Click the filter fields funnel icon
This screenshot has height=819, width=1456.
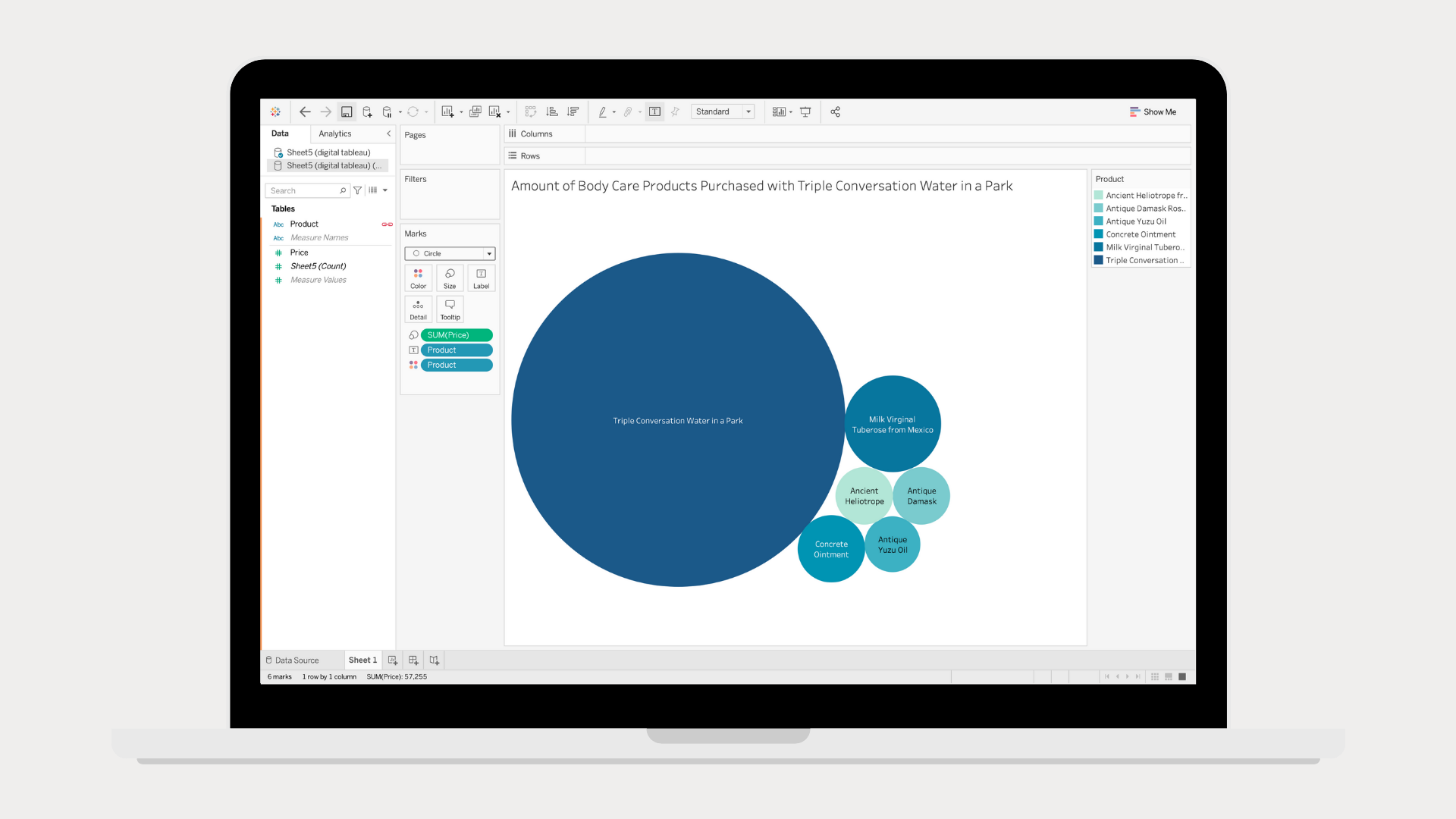[357, 190]
